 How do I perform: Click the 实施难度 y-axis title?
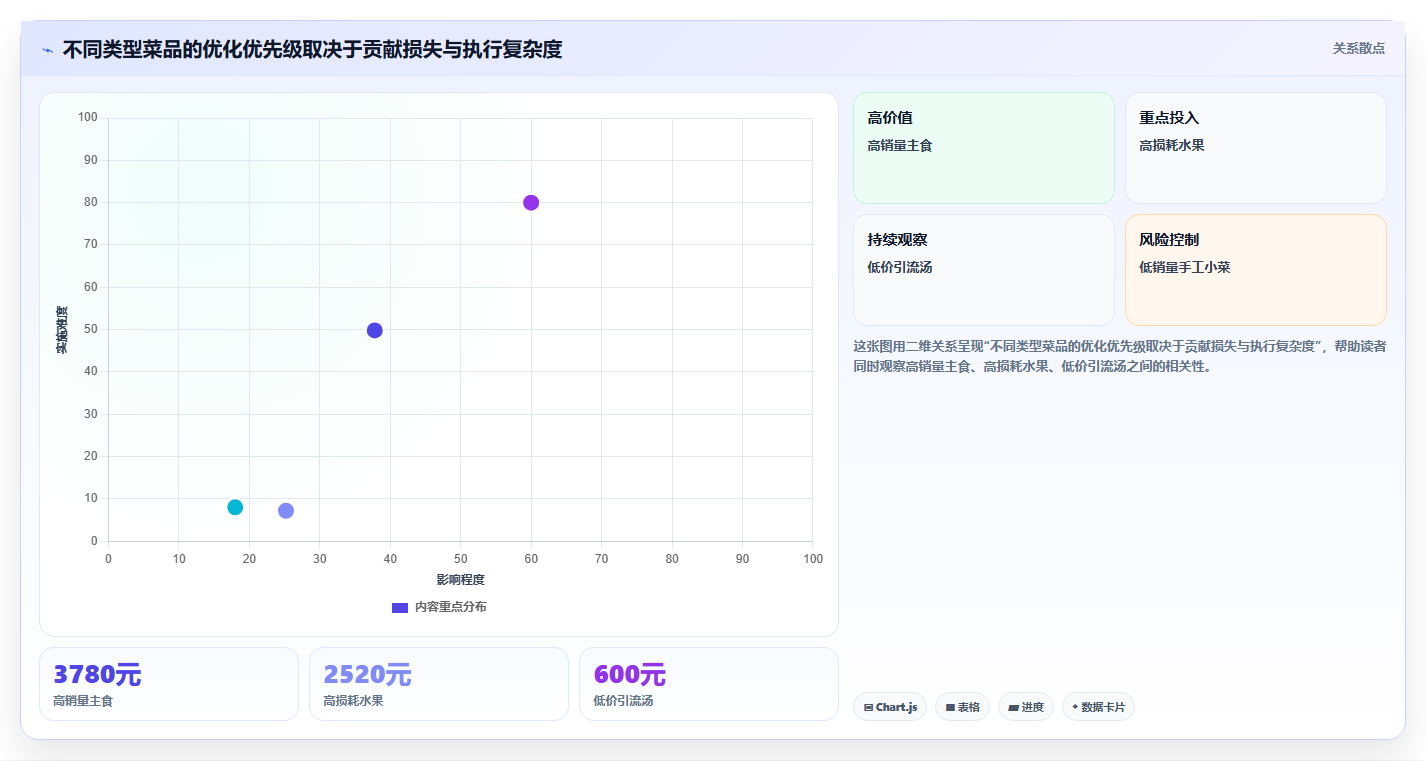pyautogui.click(x=62, y=330)
